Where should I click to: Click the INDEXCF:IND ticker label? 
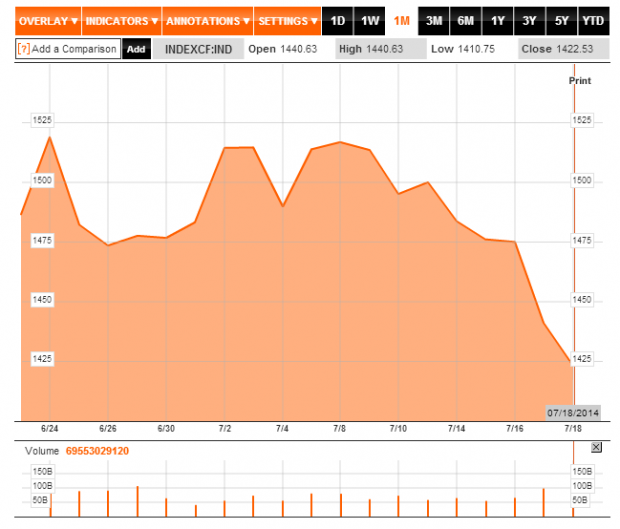coord(198,48)
